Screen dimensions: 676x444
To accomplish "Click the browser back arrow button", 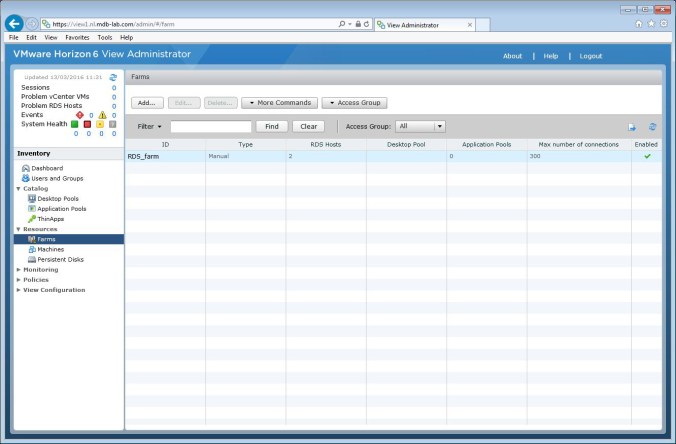I will pyautogui.click(x=14, y=22).
